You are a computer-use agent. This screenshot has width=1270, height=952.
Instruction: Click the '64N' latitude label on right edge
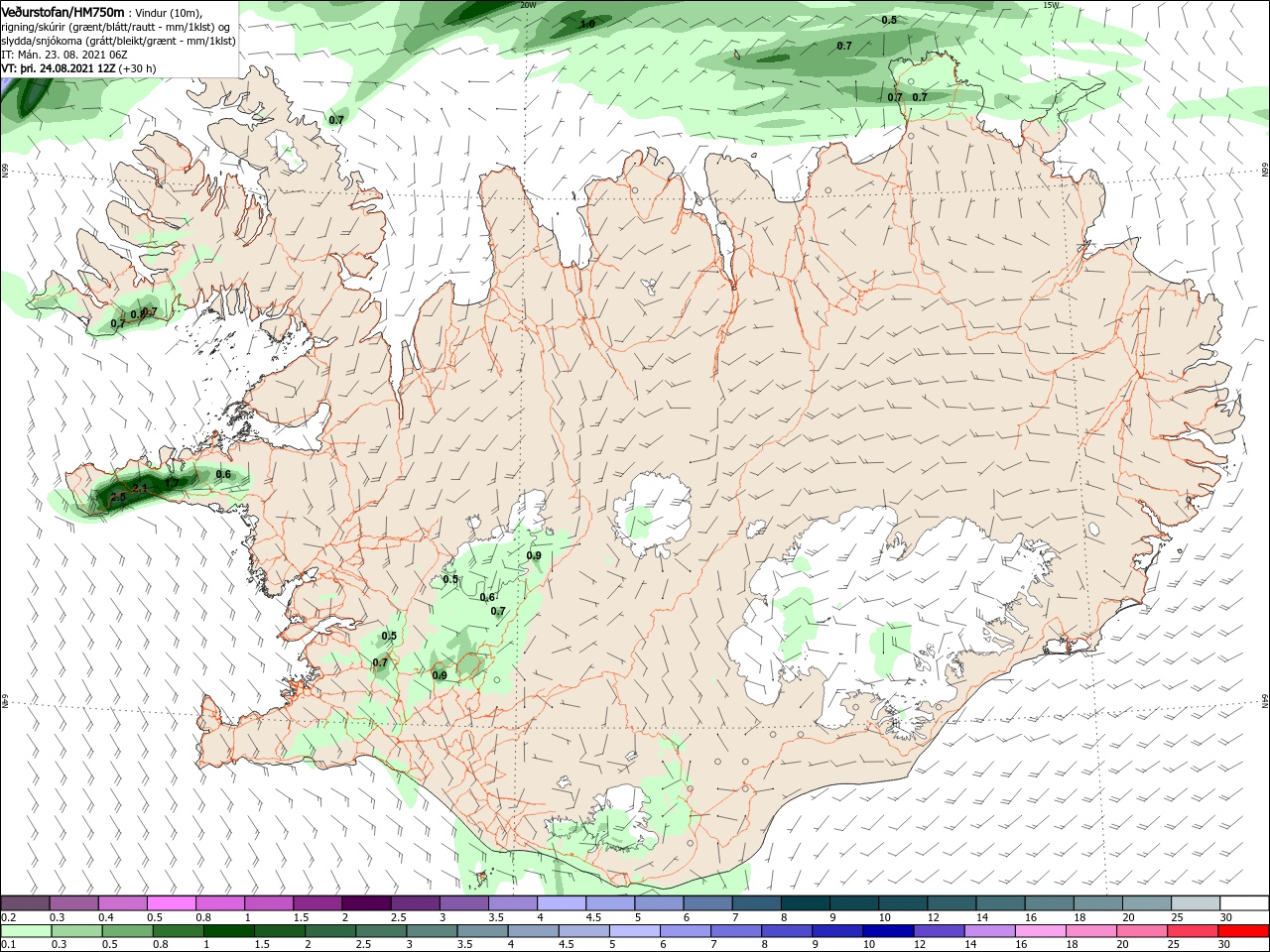[x=1265, y=700]
